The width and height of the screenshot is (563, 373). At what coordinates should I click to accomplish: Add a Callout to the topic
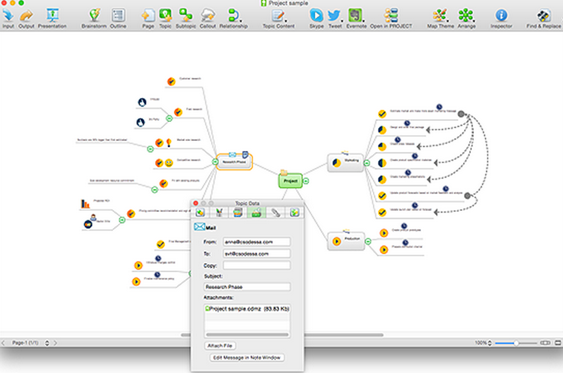point(208,15)
